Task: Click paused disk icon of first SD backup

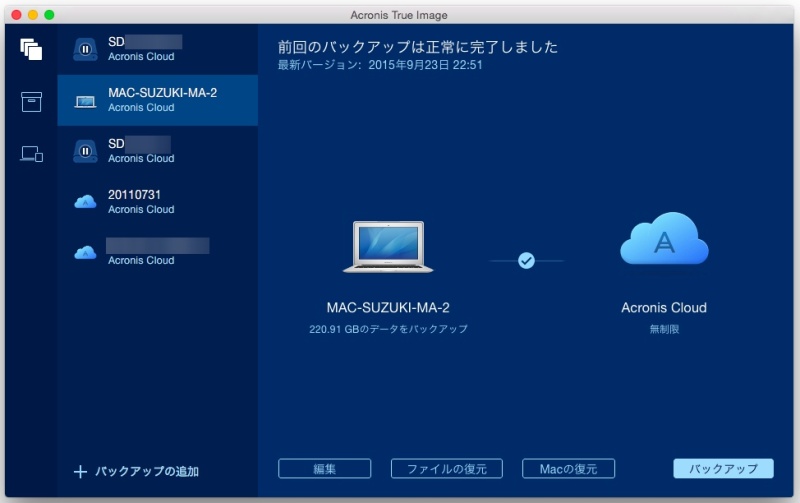Action: tap(85, 49)
